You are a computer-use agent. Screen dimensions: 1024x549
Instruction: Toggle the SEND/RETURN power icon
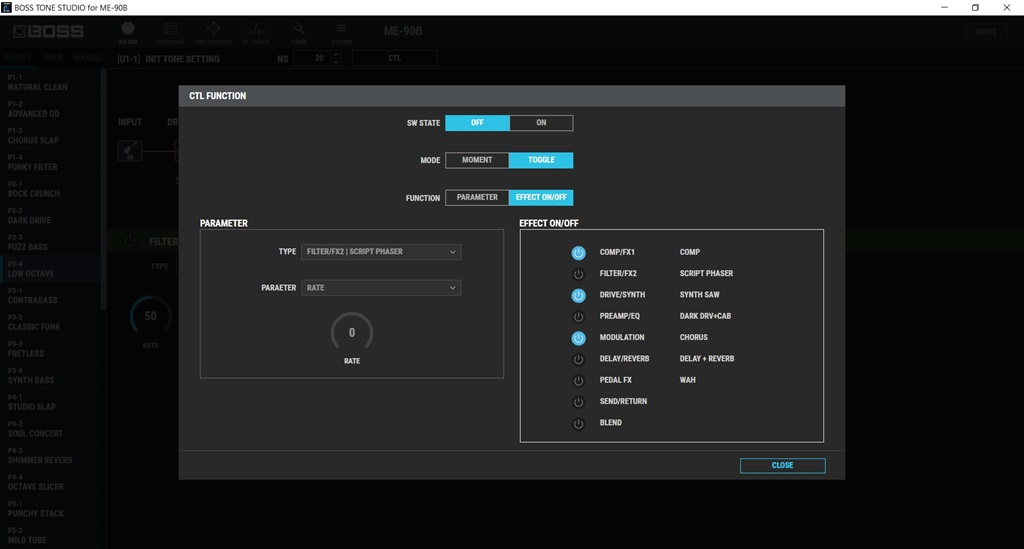578,402
